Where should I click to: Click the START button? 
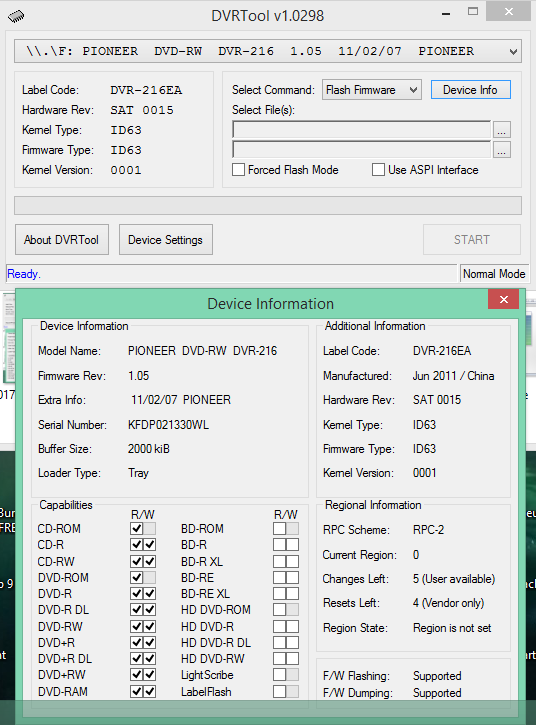pos(471,240)
